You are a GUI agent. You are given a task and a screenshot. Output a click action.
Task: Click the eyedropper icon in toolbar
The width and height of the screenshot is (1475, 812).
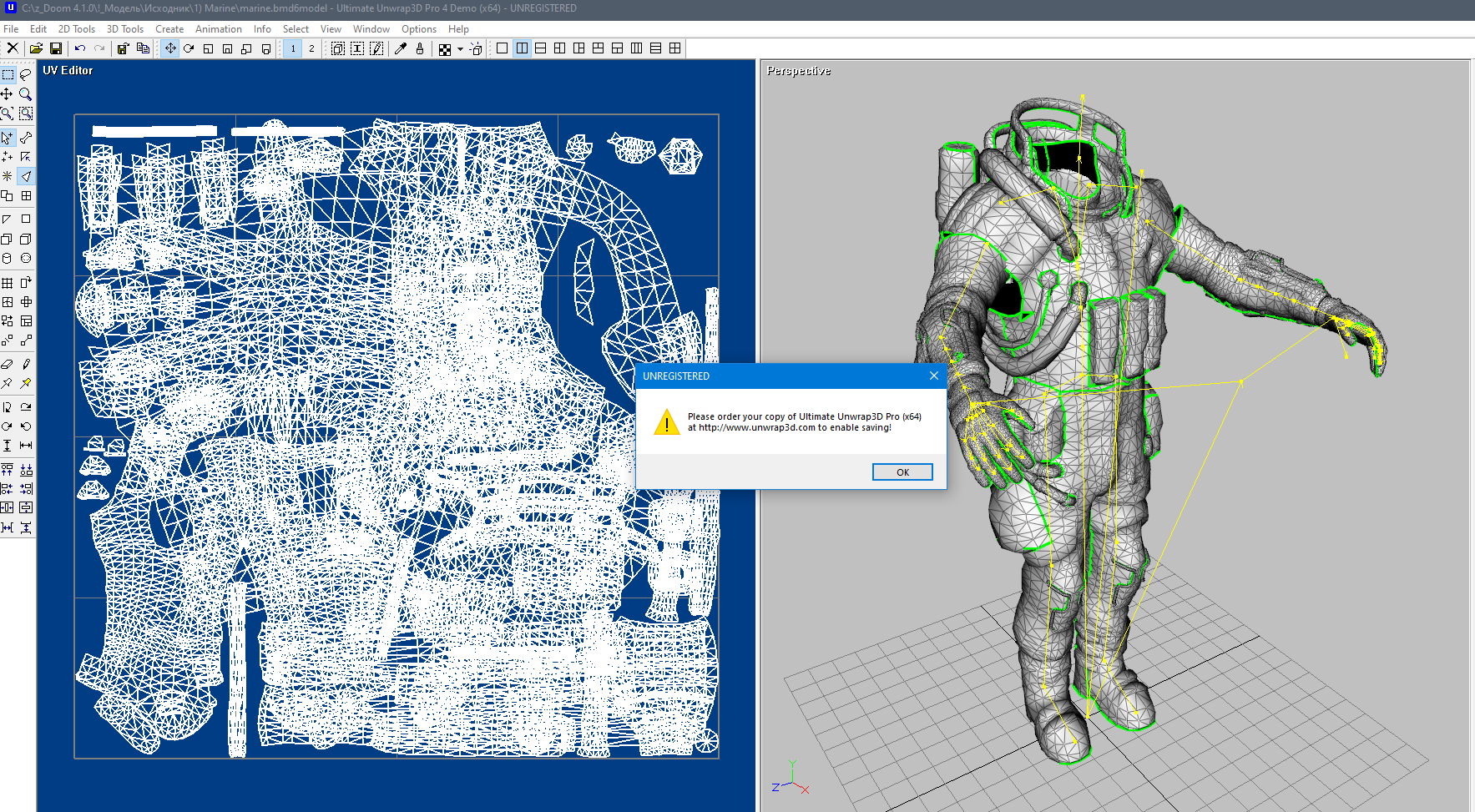tap(401, 48)
